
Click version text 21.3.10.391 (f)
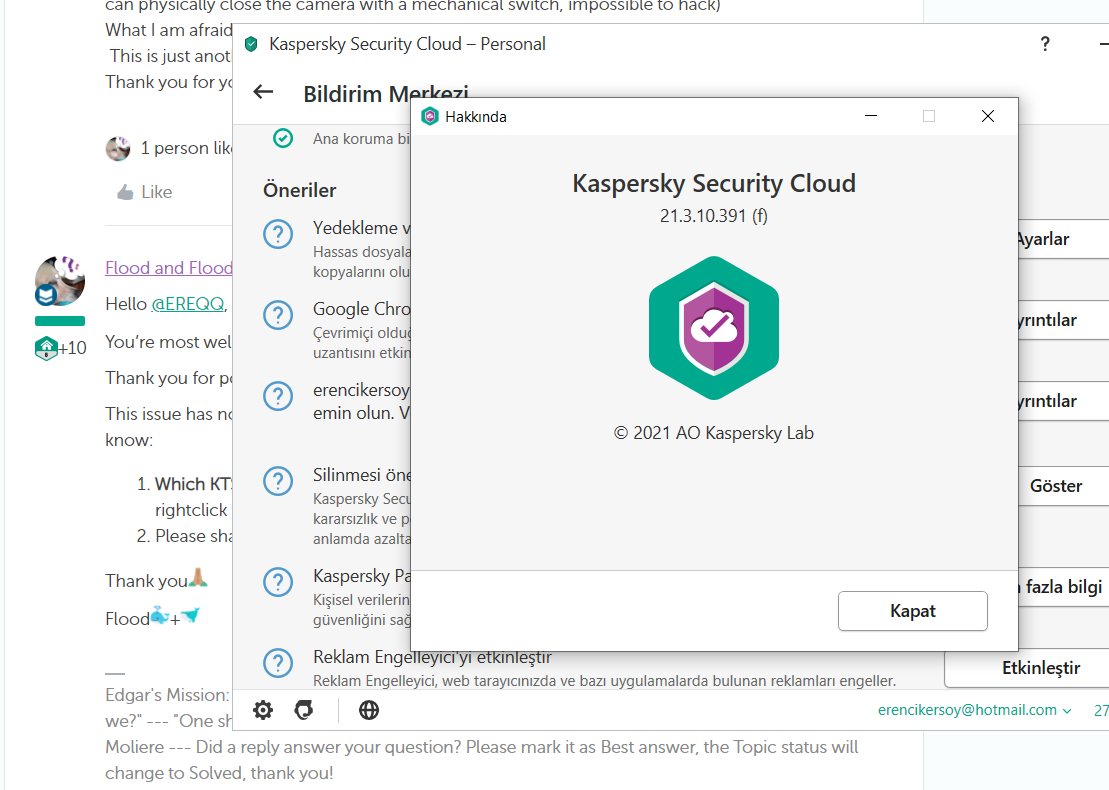pyautogui.click(x=714, y=216)
